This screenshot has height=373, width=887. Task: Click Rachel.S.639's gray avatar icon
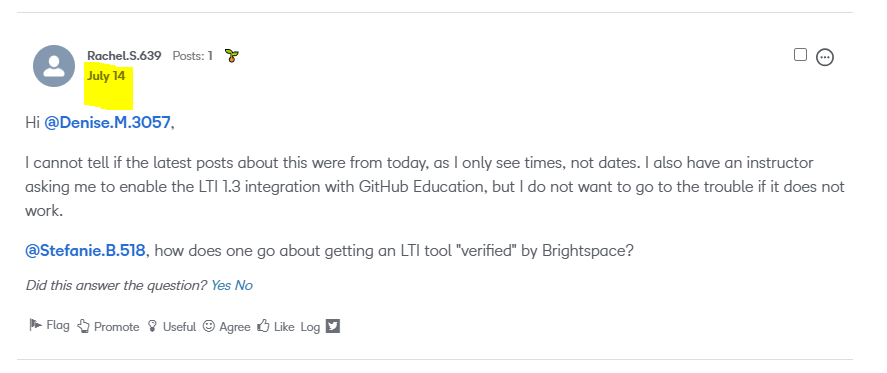(54, 66)
